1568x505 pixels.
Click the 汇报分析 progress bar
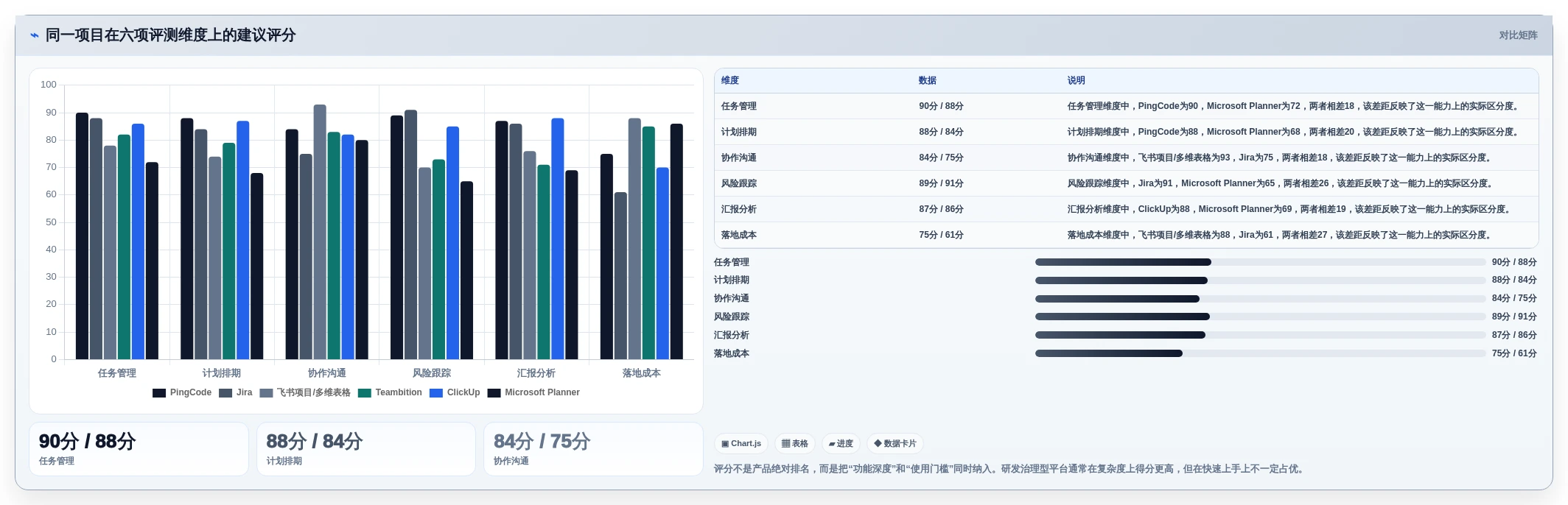pos(1260,335)
